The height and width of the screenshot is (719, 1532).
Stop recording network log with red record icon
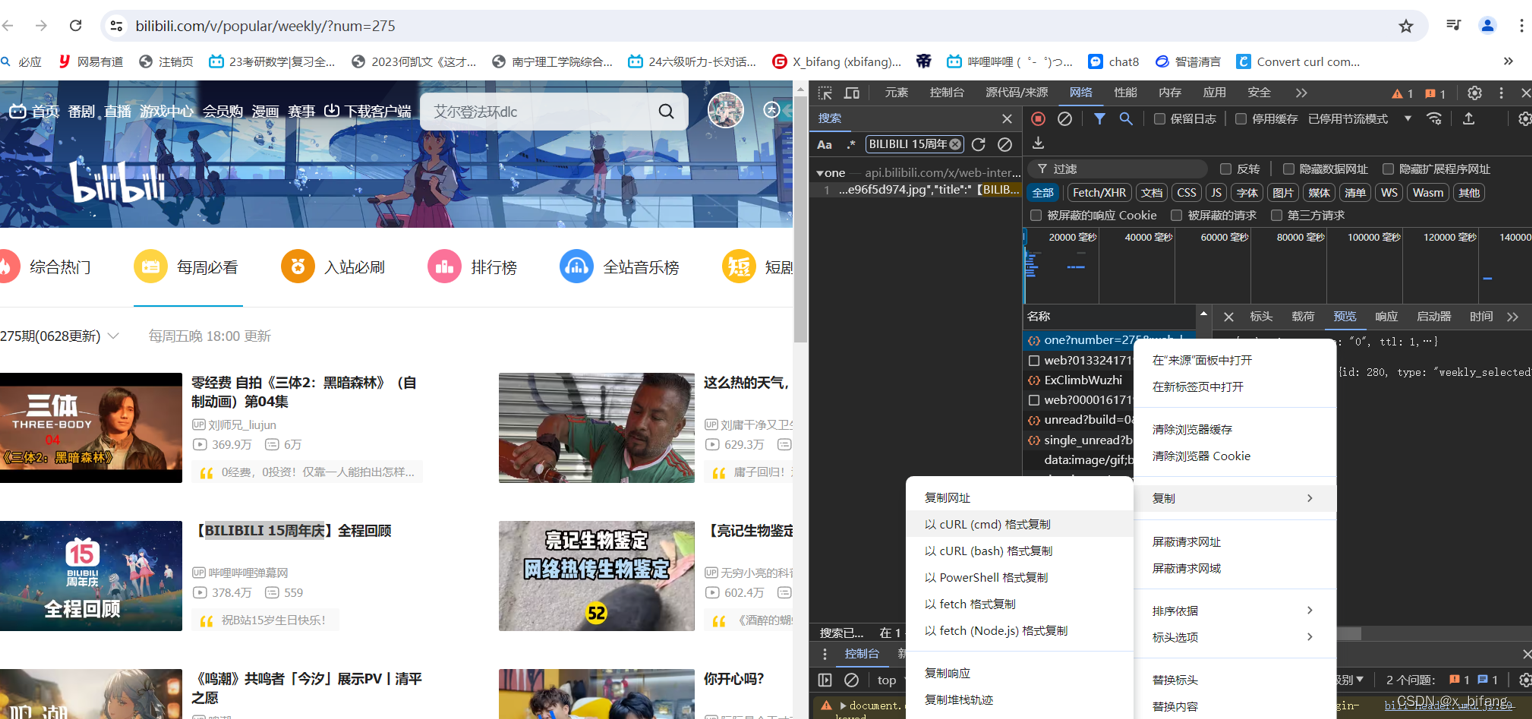click(1038, 119)
